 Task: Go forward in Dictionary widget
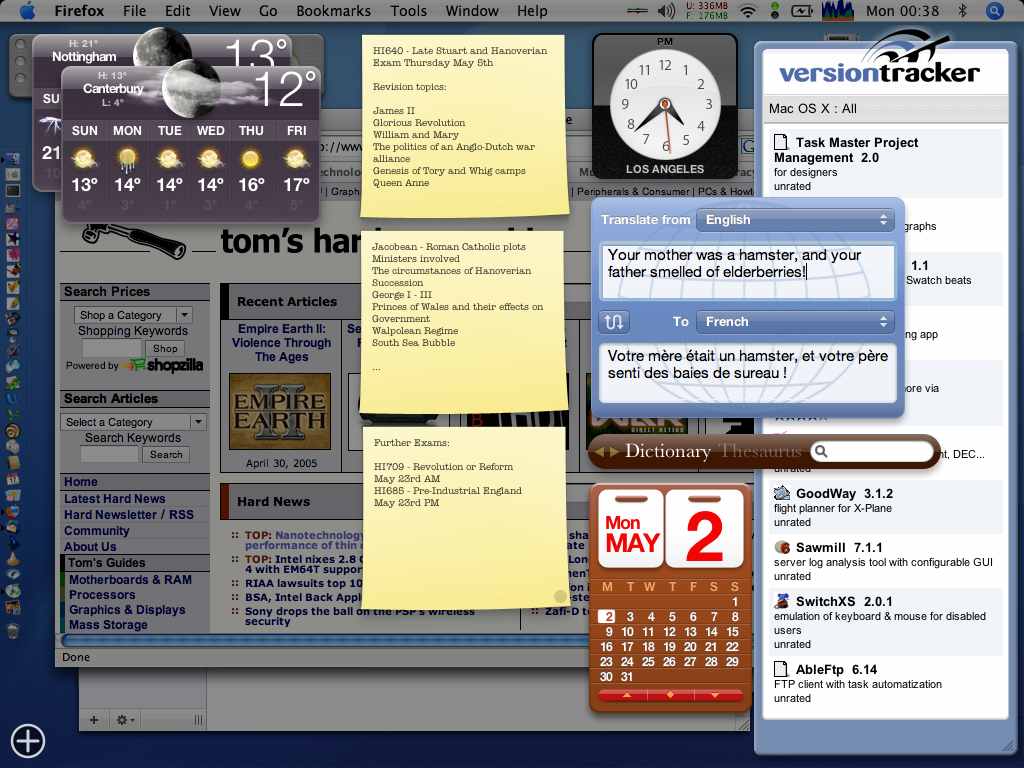614,451
